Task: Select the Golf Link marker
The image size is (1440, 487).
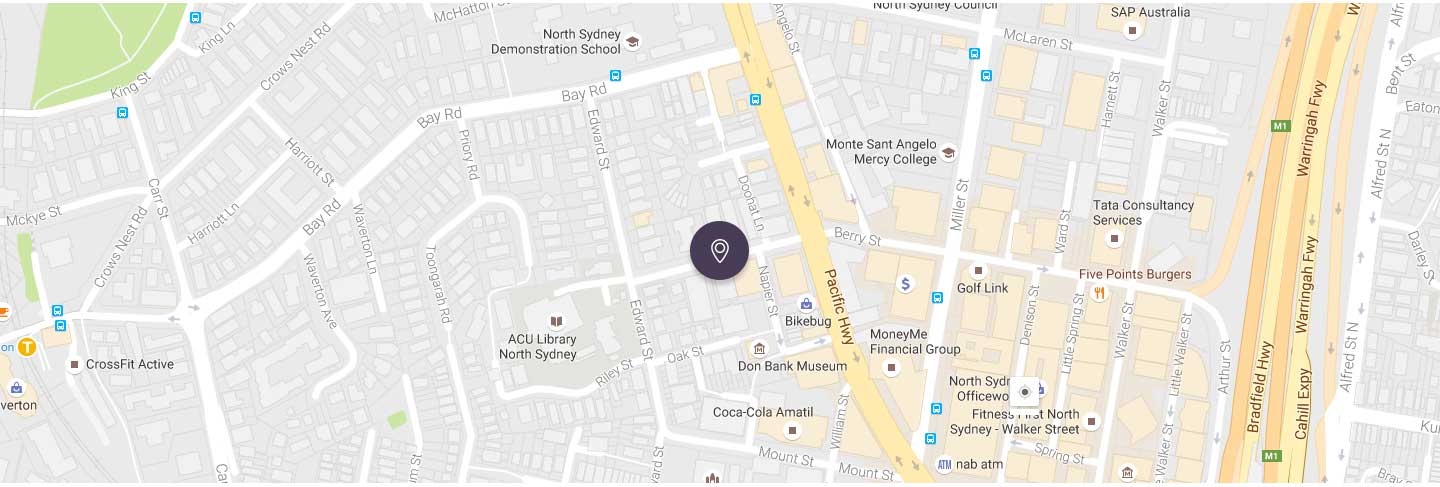Action: (979, 270)
